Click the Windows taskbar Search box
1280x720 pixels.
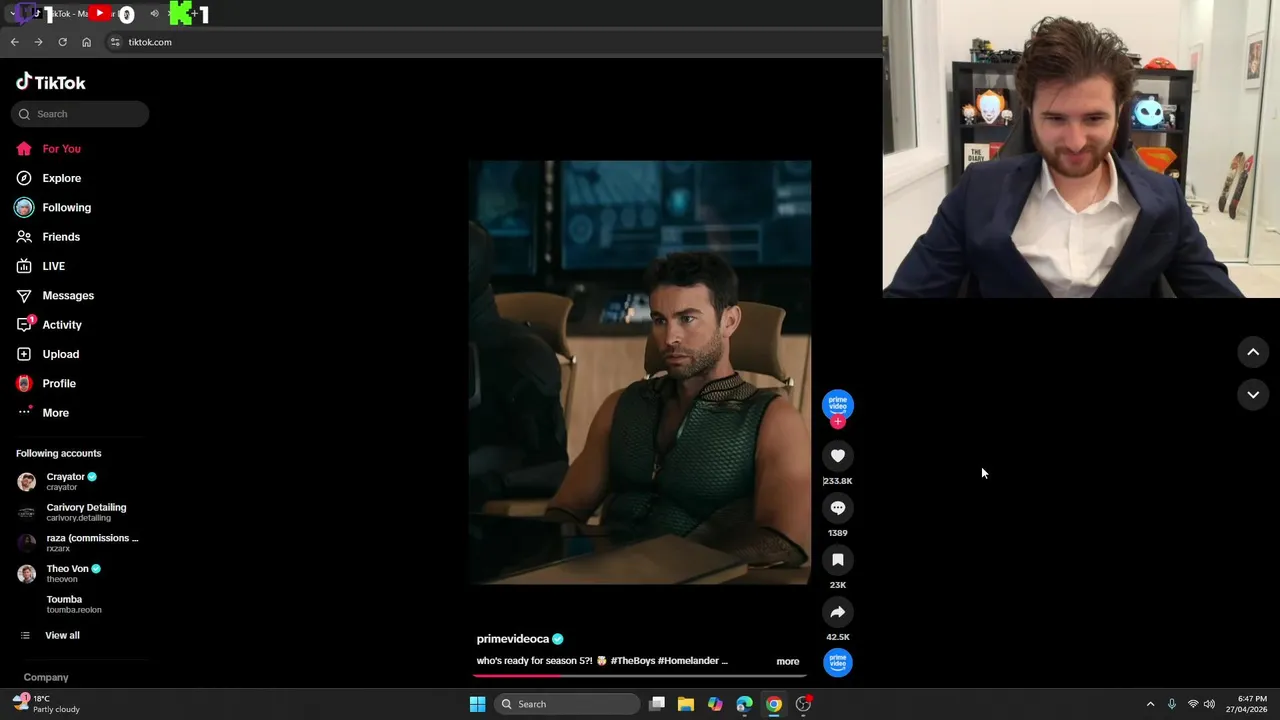(x=568, y=704)
